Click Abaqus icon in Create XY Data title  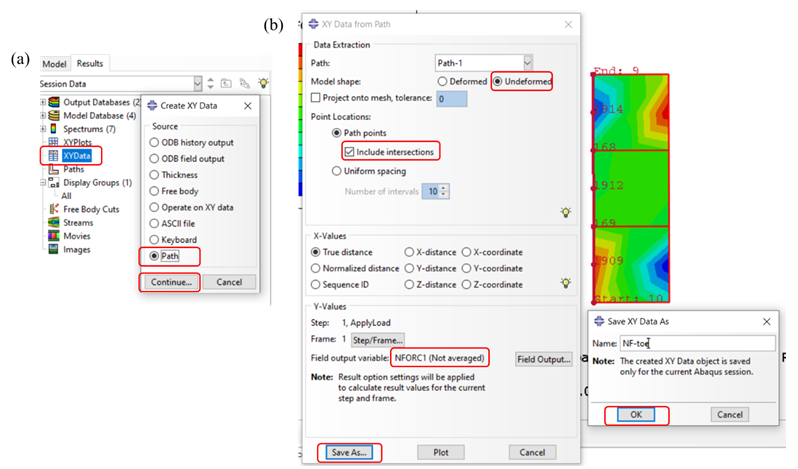pyautogui.click(x=152, y=106)
